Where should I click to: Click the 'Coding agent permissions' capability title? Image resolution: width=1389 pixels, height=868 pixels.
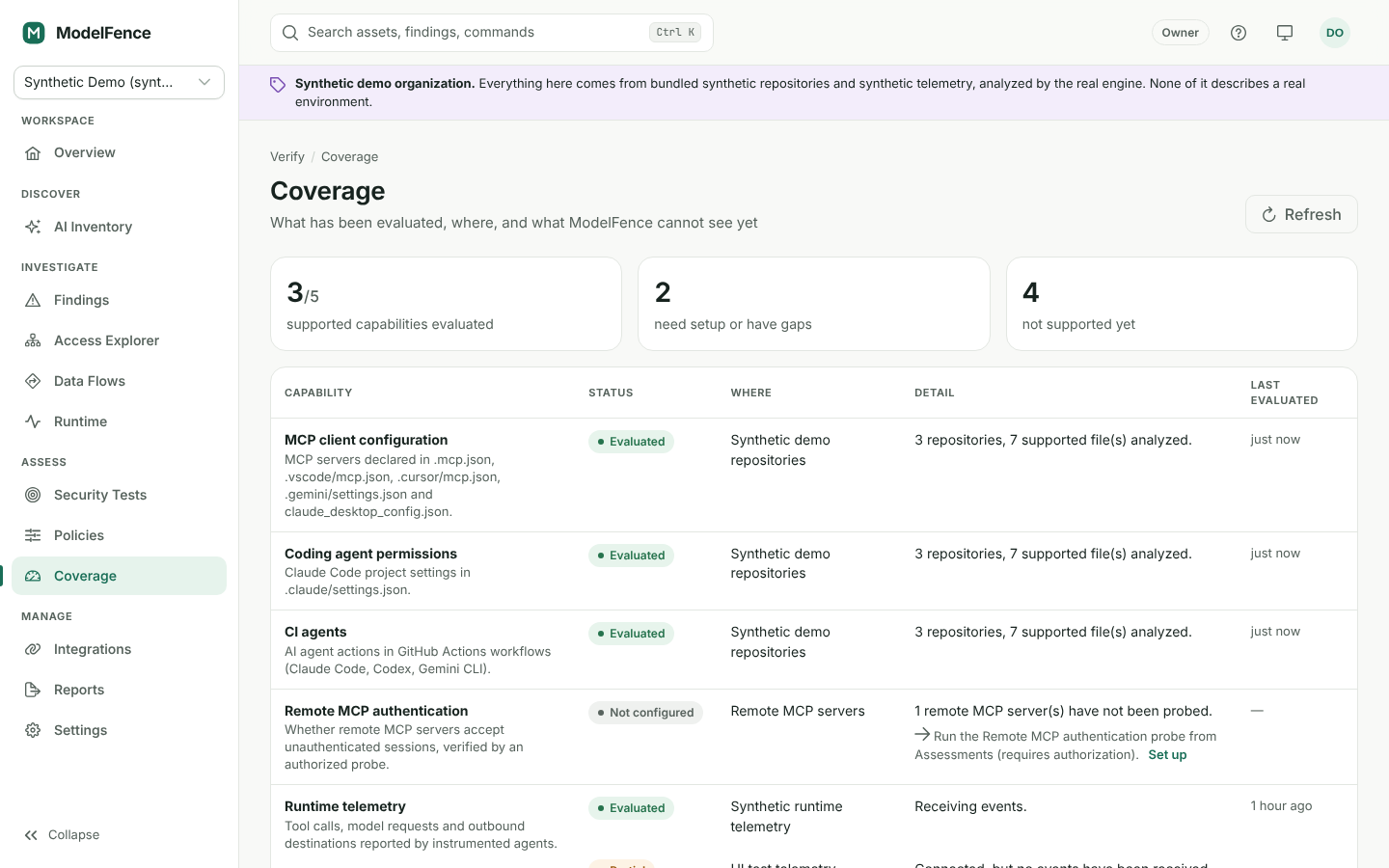[x=370, y=554]
